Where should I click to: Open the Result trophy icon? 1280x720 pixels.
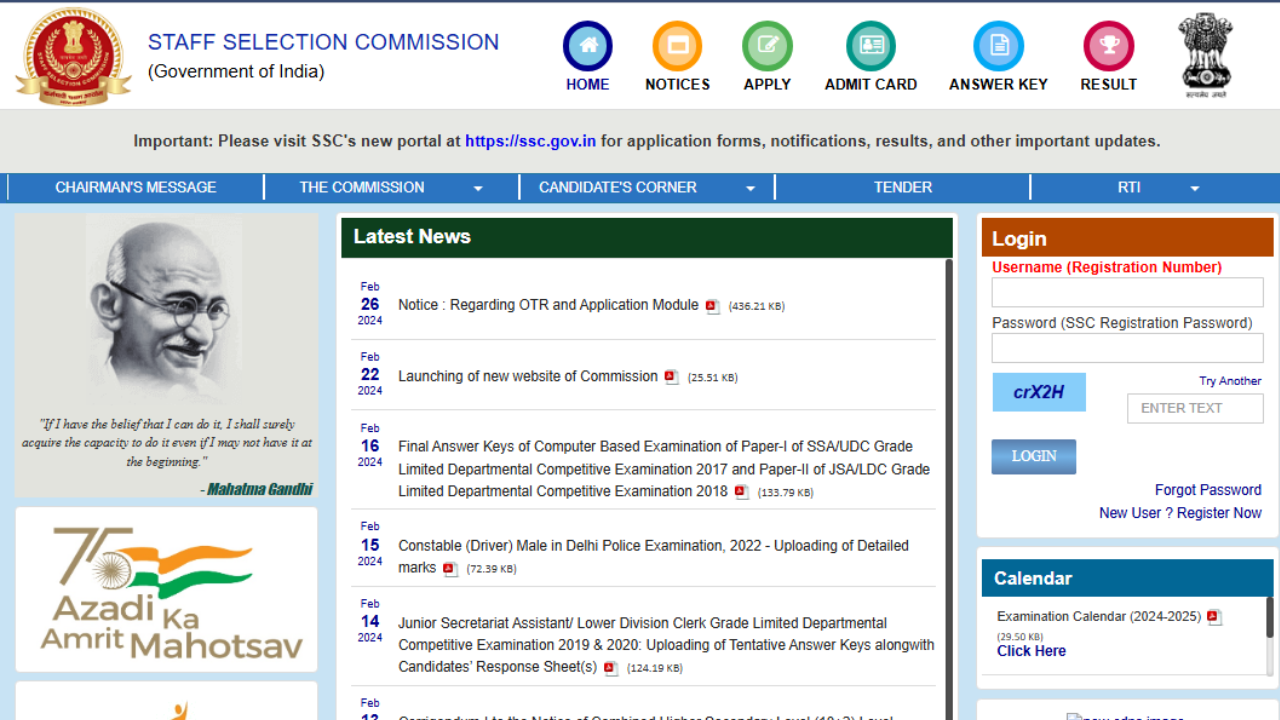tap(1108, 46)
